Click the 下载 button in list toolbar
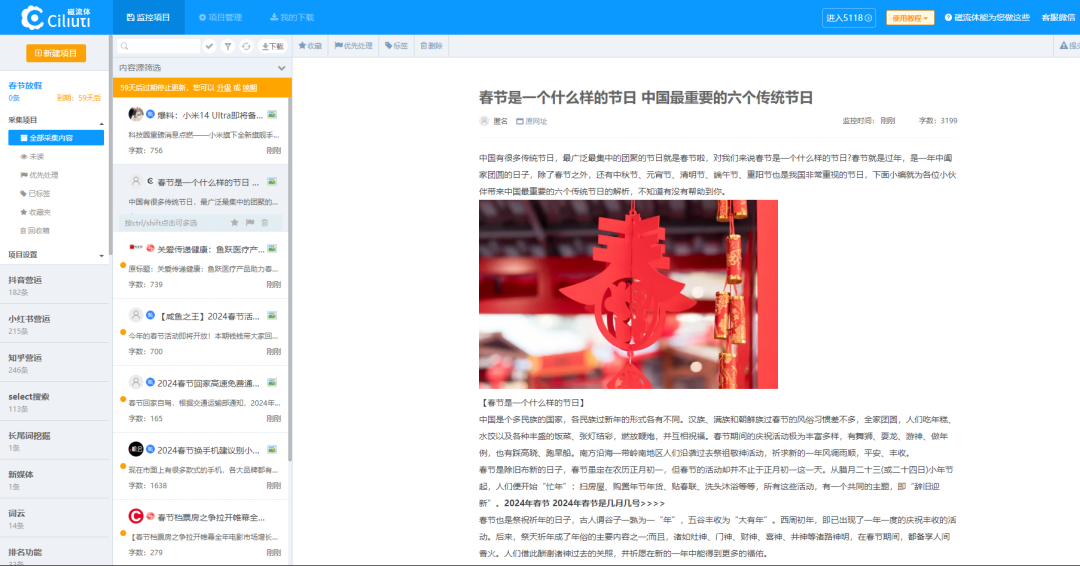This screenshot has height=566, width=1080. point(273,46)
